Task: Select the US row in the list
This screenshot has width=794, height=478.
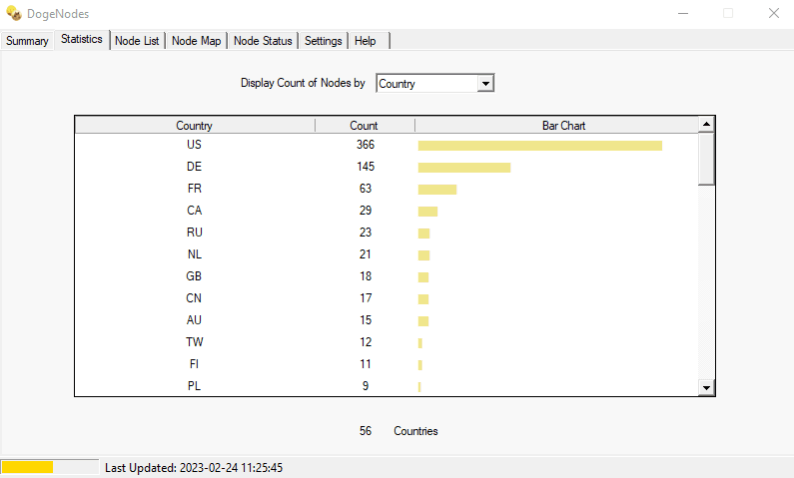Action: [x=194, y=145]
